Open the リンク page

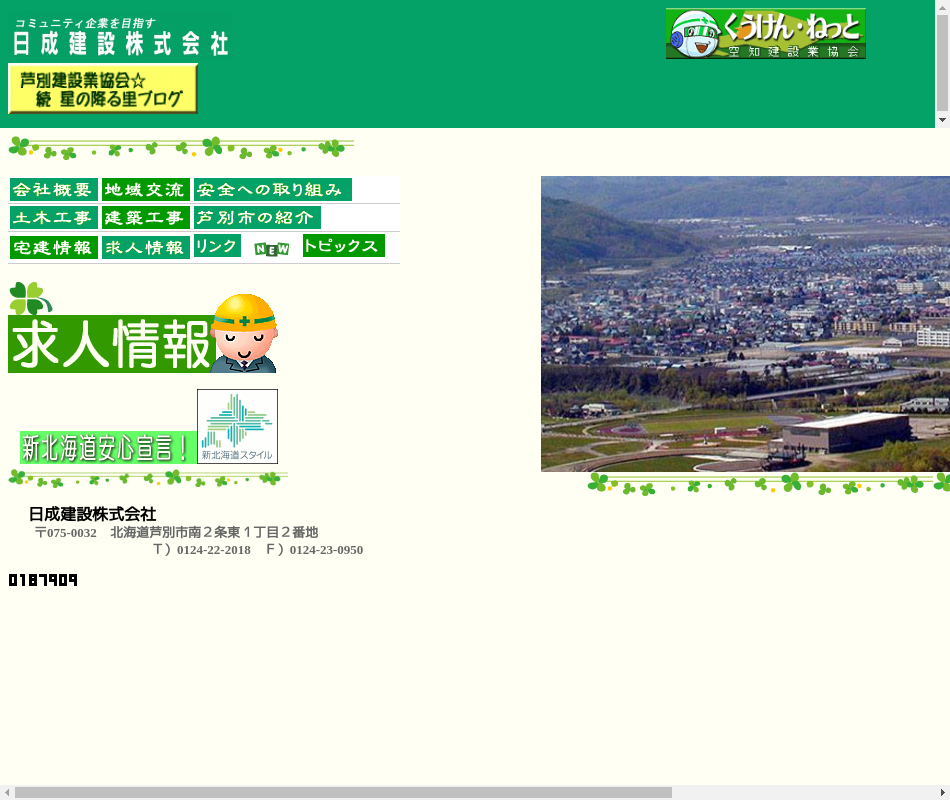tap(217, 246)
